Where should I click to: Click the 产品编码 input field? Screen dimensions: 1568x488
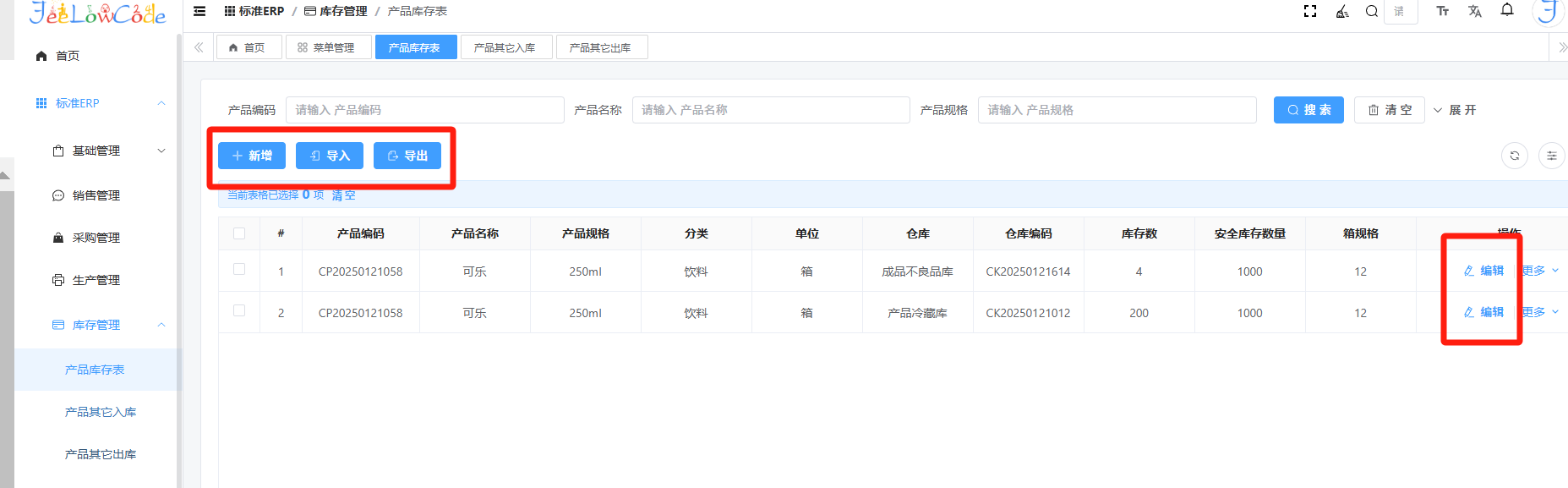pos(424,110)
